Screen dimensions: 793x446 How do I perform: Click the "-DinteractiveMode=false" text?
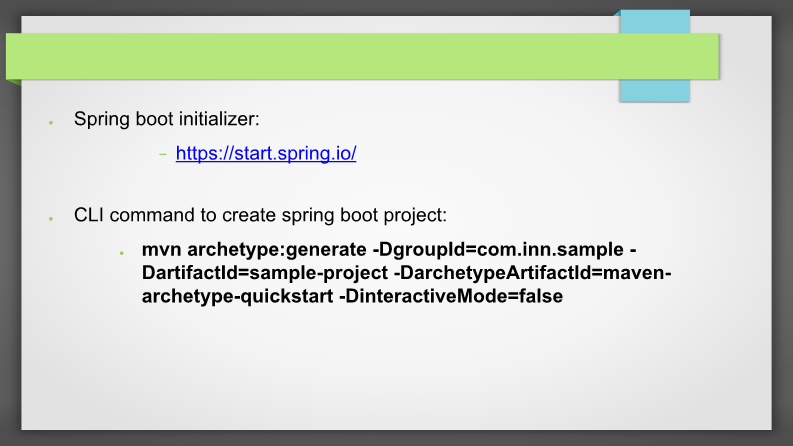click(451, 296)
